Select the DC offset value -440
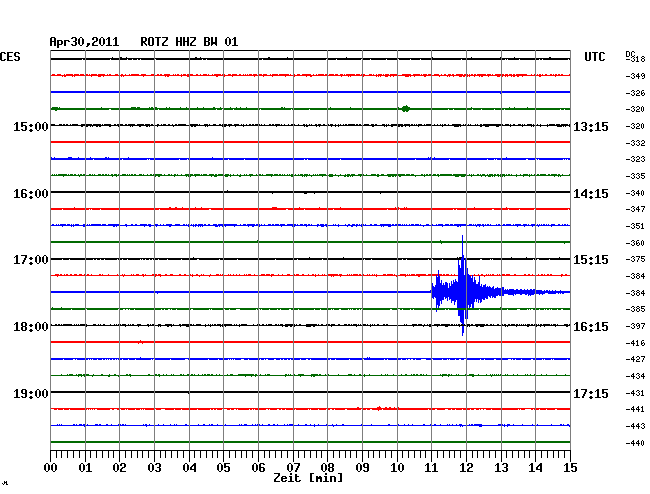The image size is (650, 494). click(635, 443)
